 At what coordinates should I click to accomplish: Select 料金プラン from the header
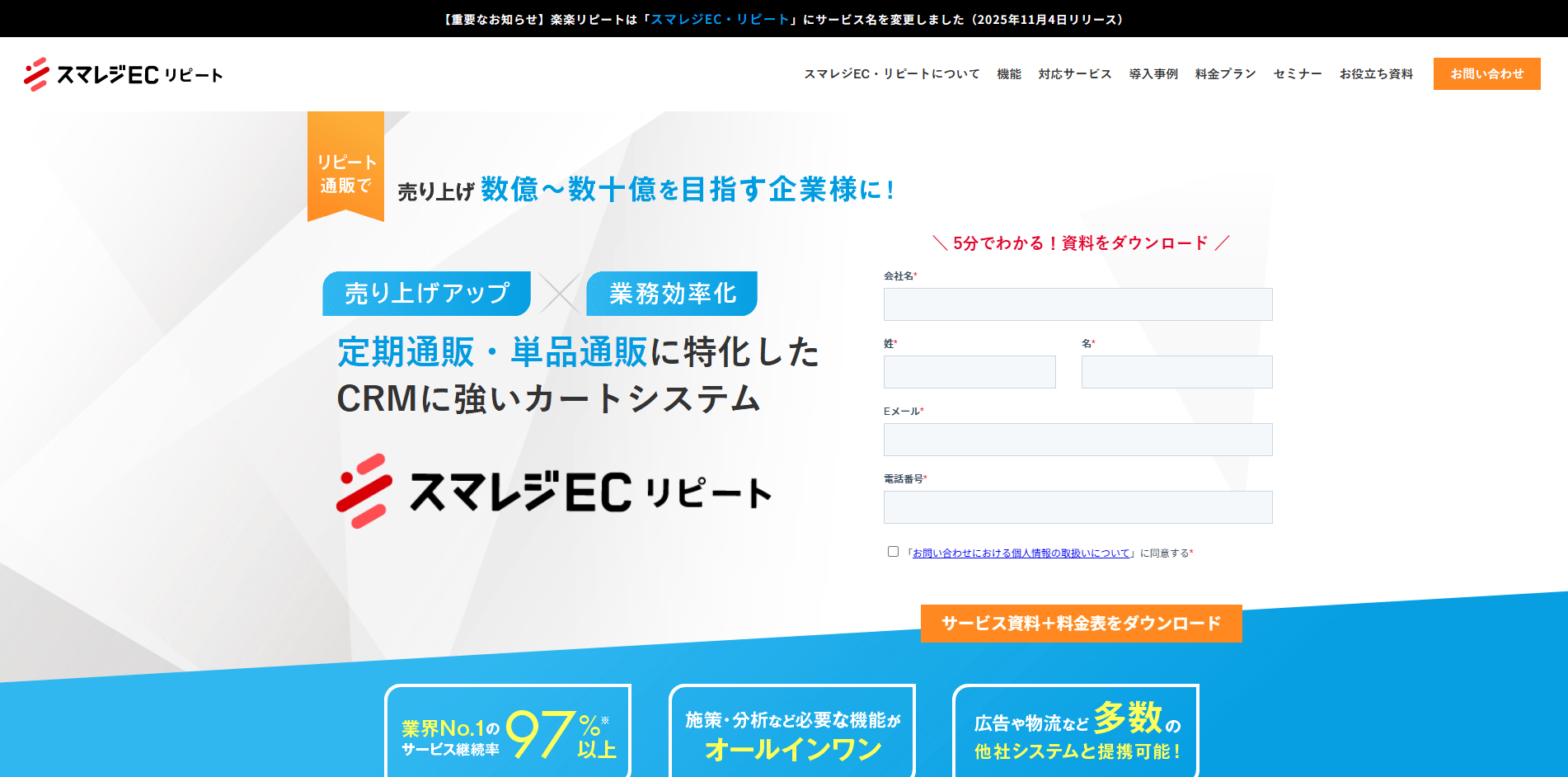pos(1225,74)
